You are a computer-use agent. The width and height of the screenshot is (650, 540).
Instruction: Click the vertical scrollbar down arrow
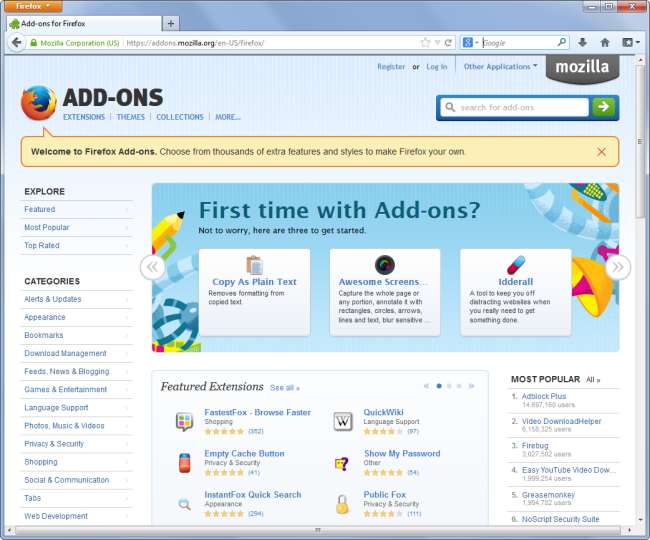click(x=640, y=519)
